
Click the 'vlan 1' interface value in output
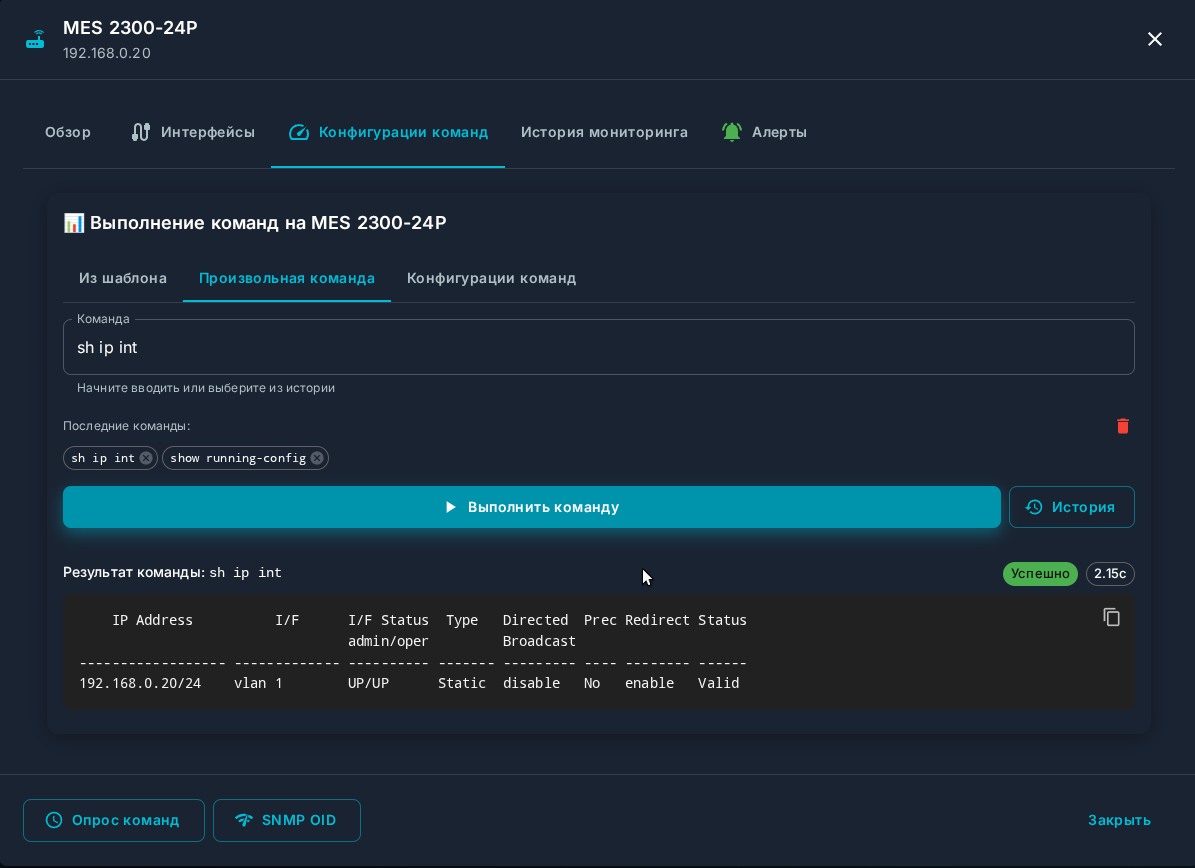pyautogui.click(x=258, y=683)
